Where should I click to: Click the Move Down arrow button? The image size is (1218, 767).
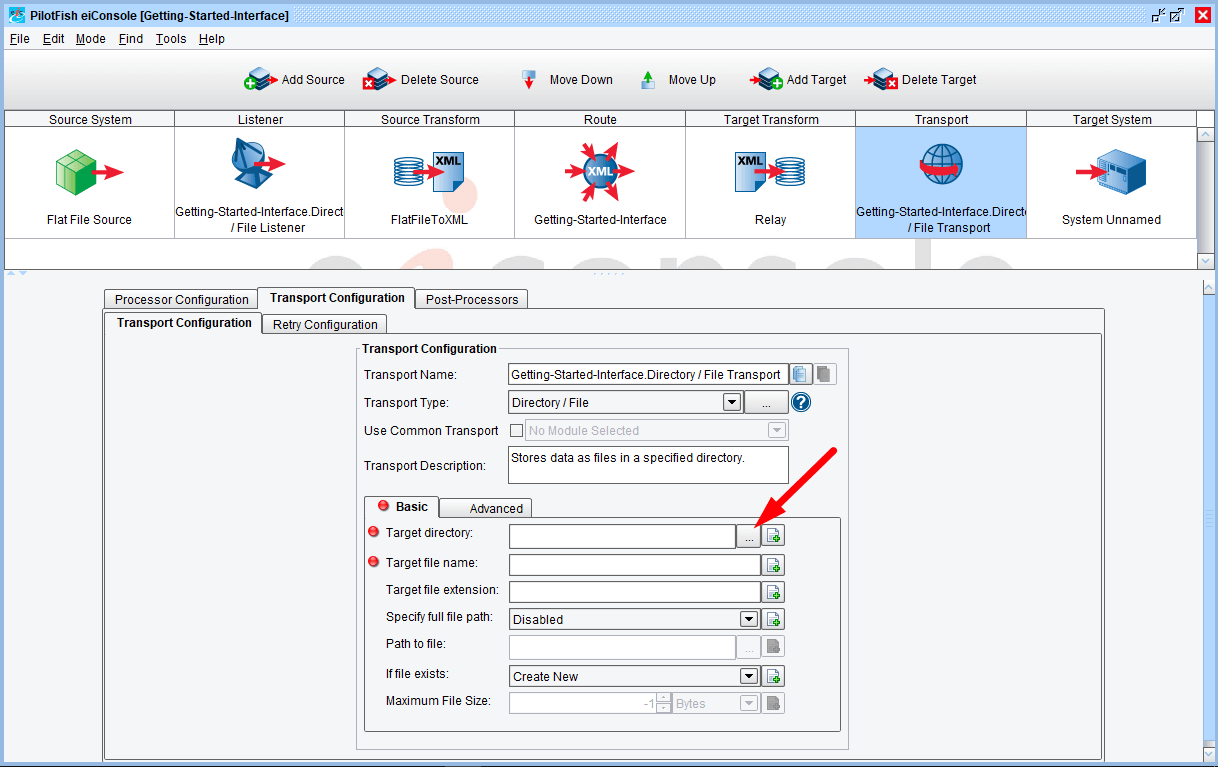567,80
